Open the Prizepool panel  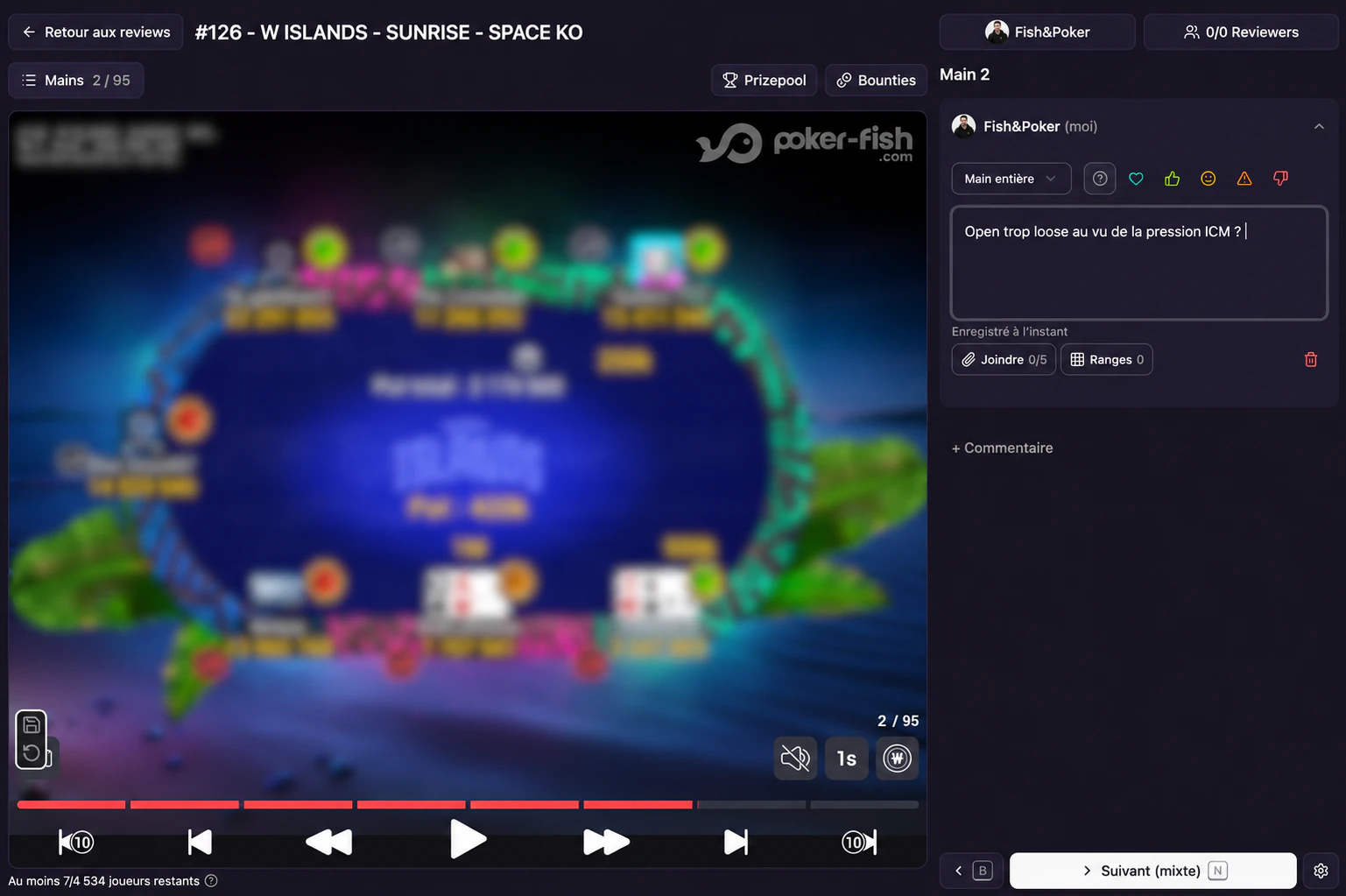click(765, 81)
